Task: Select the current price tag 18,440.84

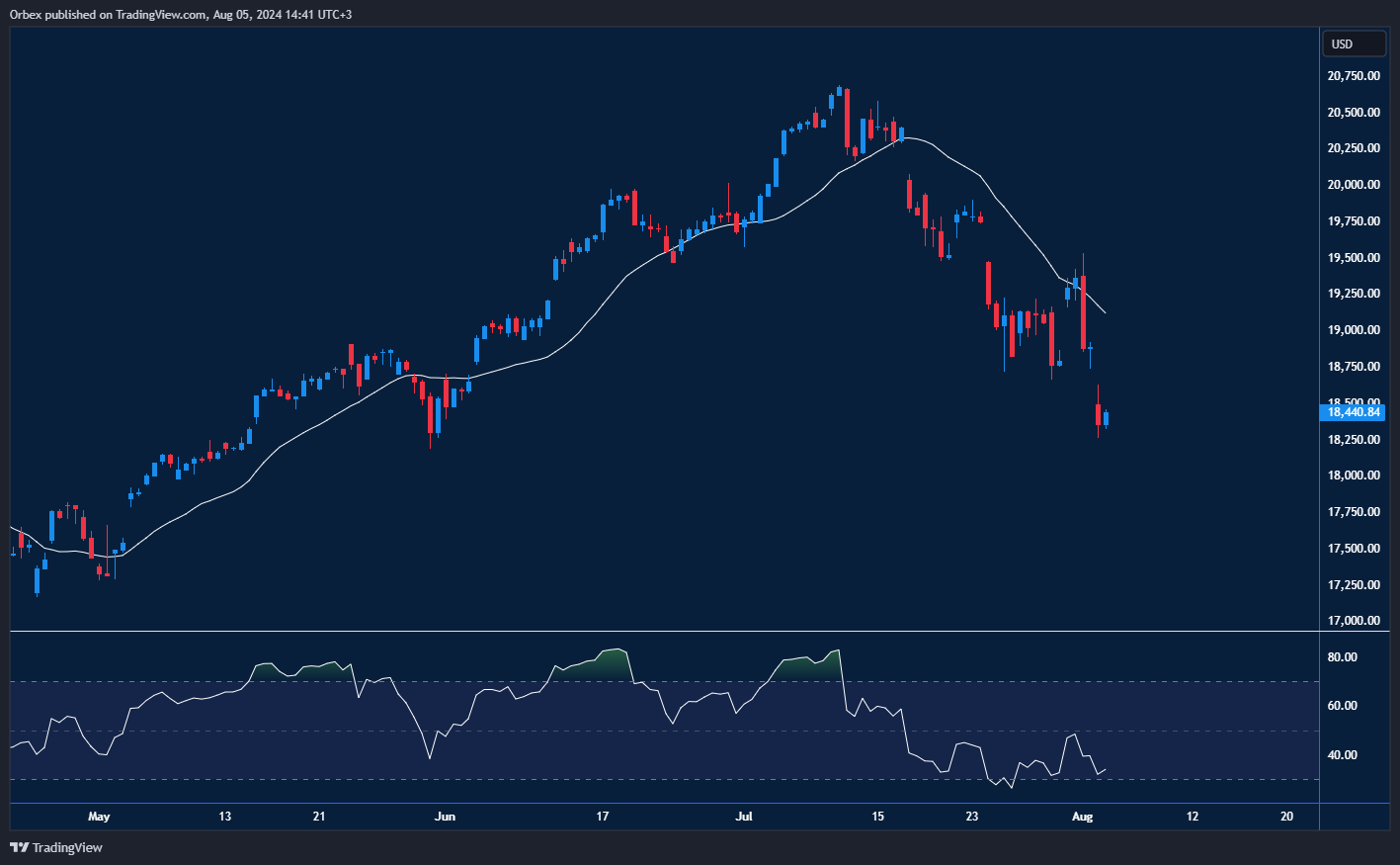Action: tap(1353, 413)
